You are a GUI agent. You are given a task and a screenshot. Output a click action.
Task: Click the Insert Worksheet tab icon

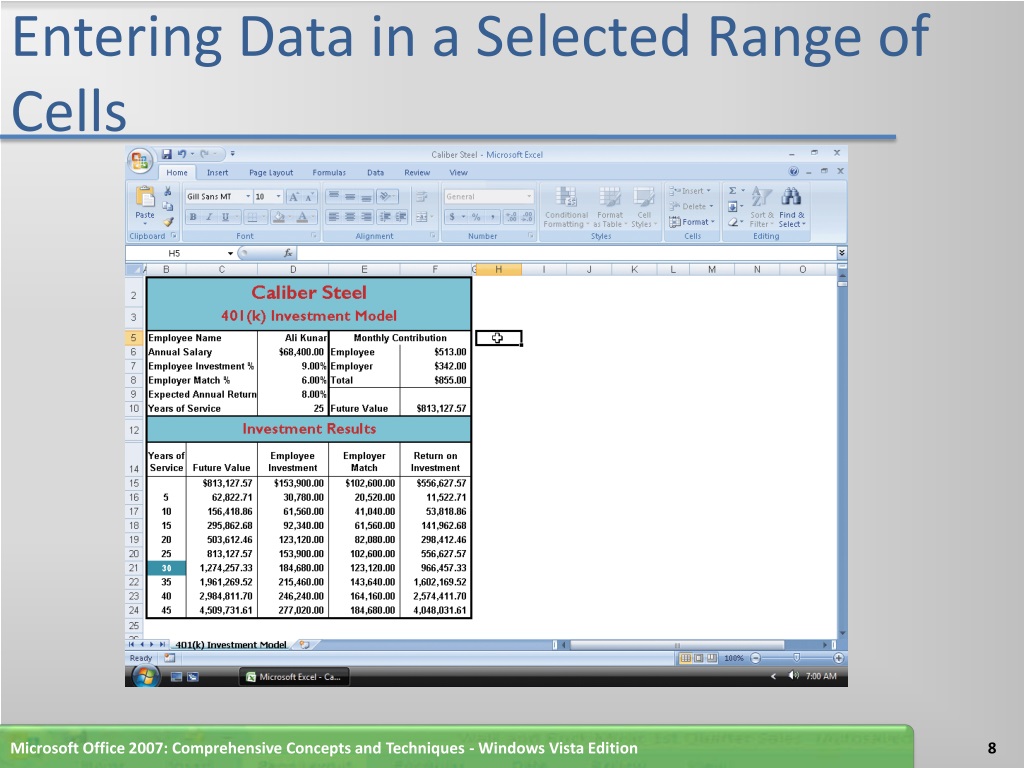tap(304, 645)
